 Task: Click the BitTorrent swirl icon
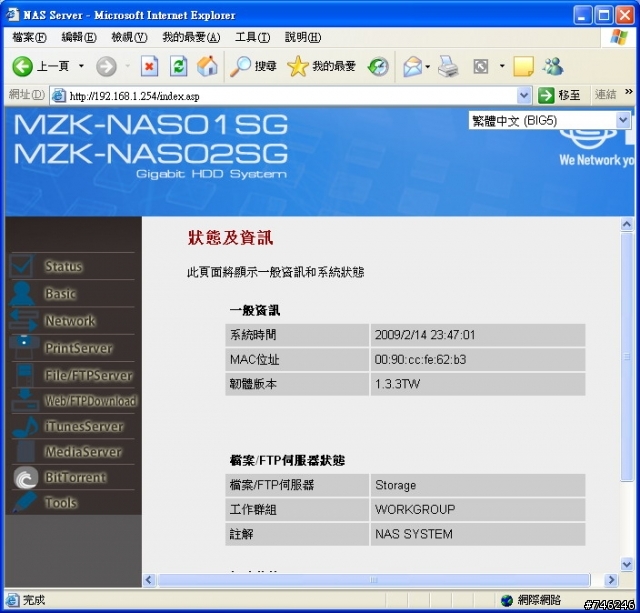[25, 478]
